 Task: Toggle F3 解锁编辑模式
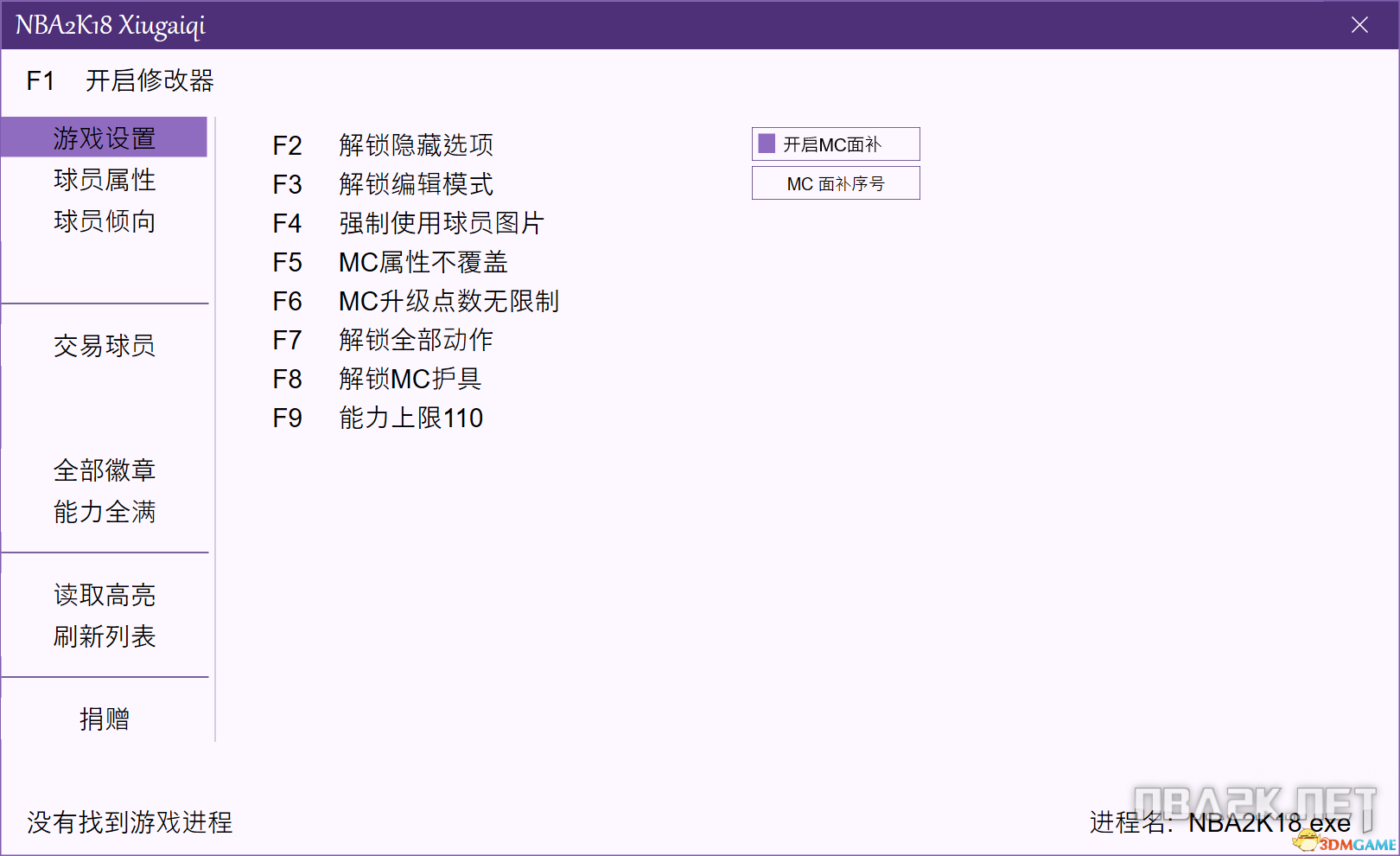pyautogui.click(x=383, y=184)
